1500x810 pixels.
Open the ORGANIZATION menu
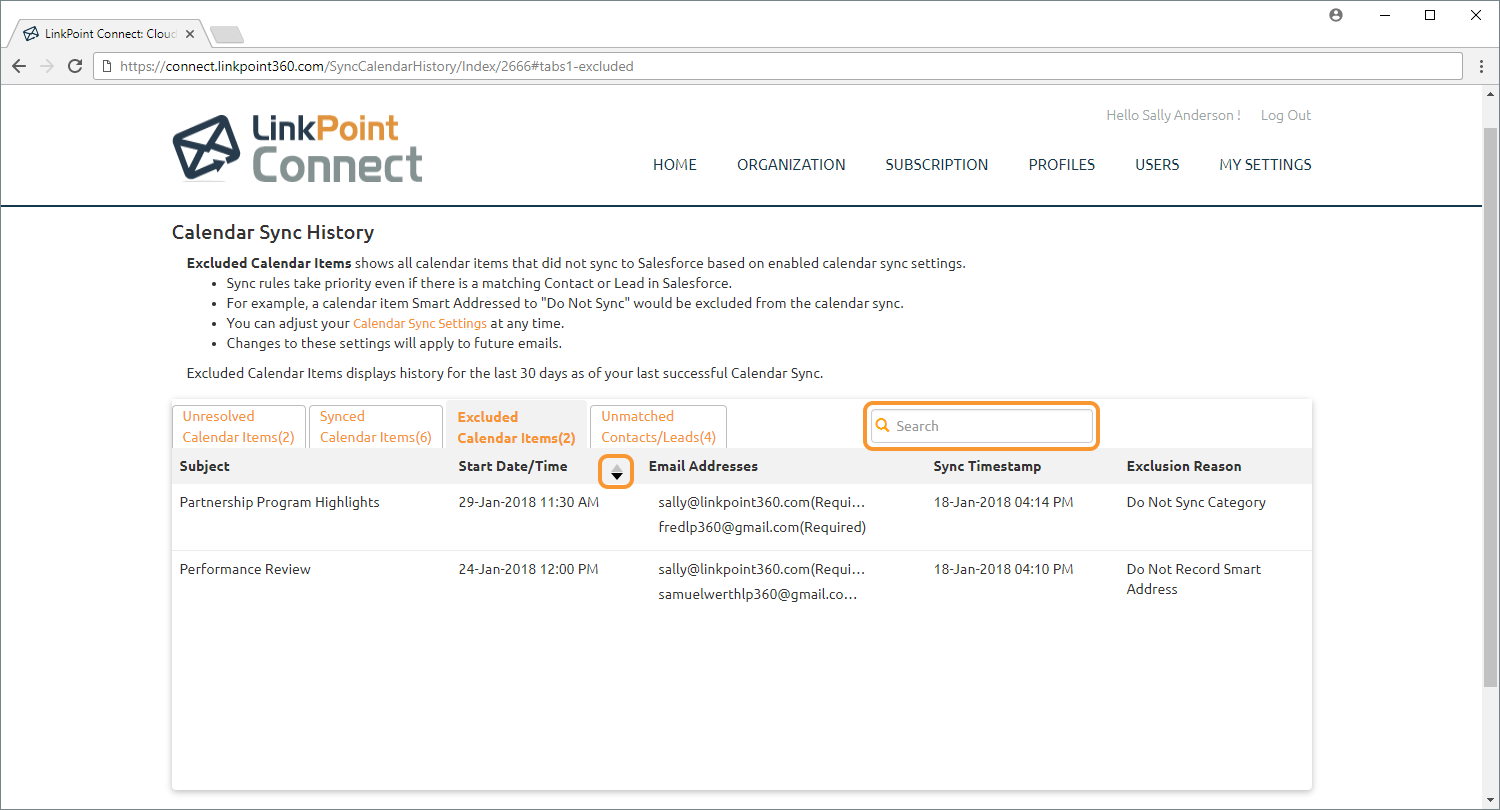[791, 165]
